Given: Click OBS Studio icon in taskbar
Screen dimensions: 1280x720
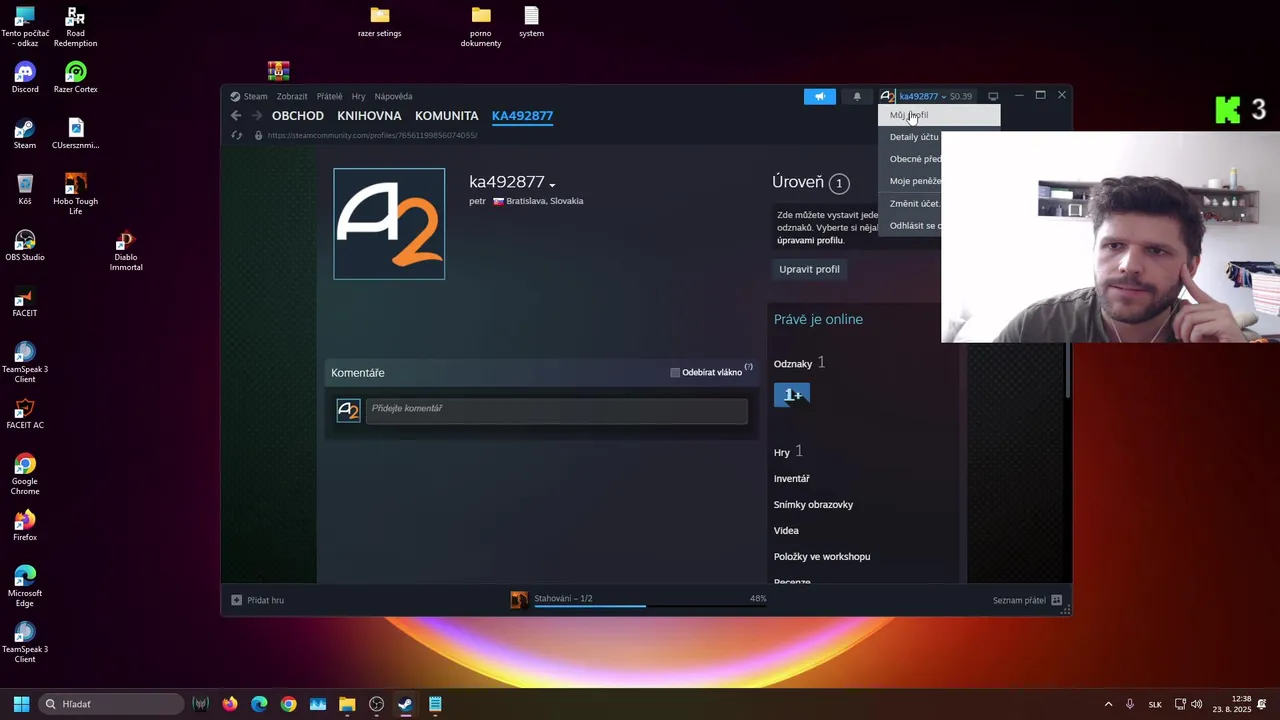Looking at the screenshot, I should pyautogui.click(x=376, y=704).
